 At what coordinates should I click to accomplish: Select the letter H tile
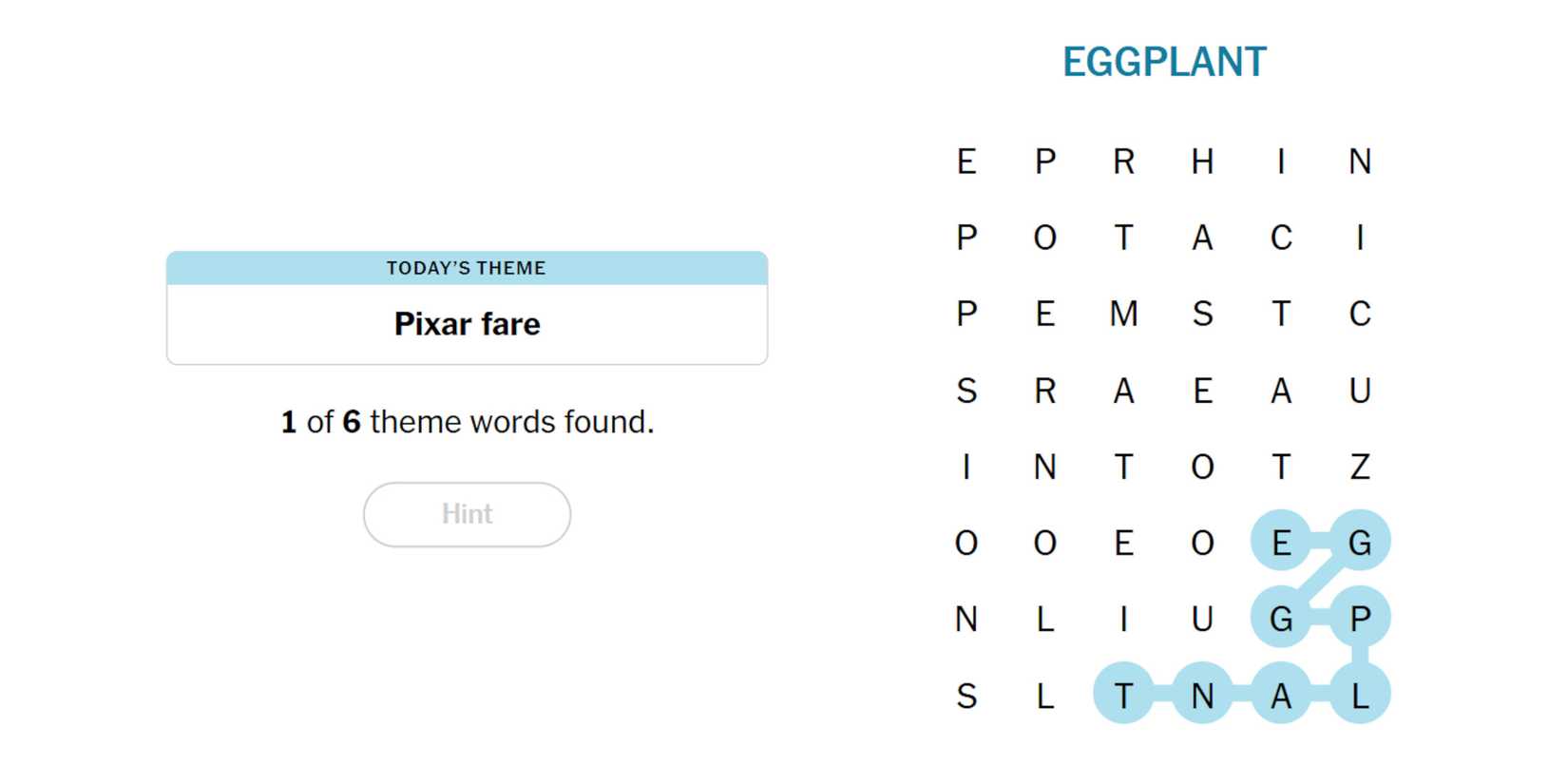coord(1202,162)
